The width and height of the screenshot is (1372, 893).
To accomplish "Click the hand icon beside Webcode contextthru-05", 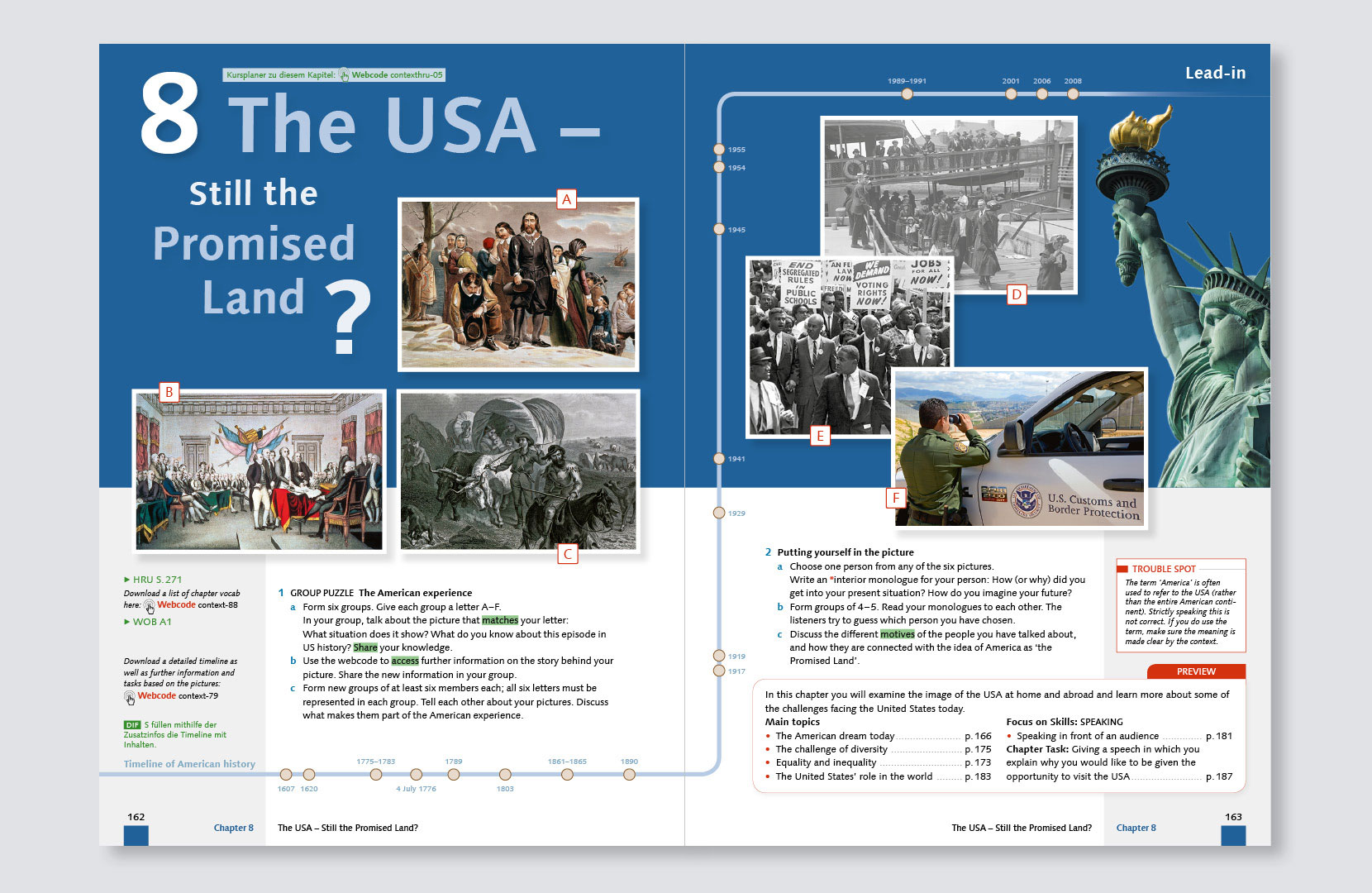I will (344, 75).
